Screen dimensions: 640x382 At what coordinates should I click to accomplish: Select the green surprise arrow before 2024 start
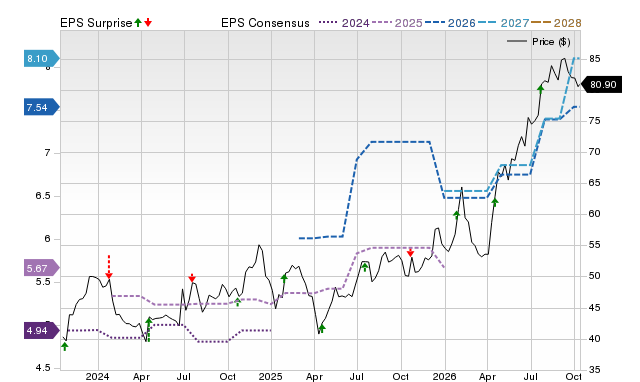[64, 346]
